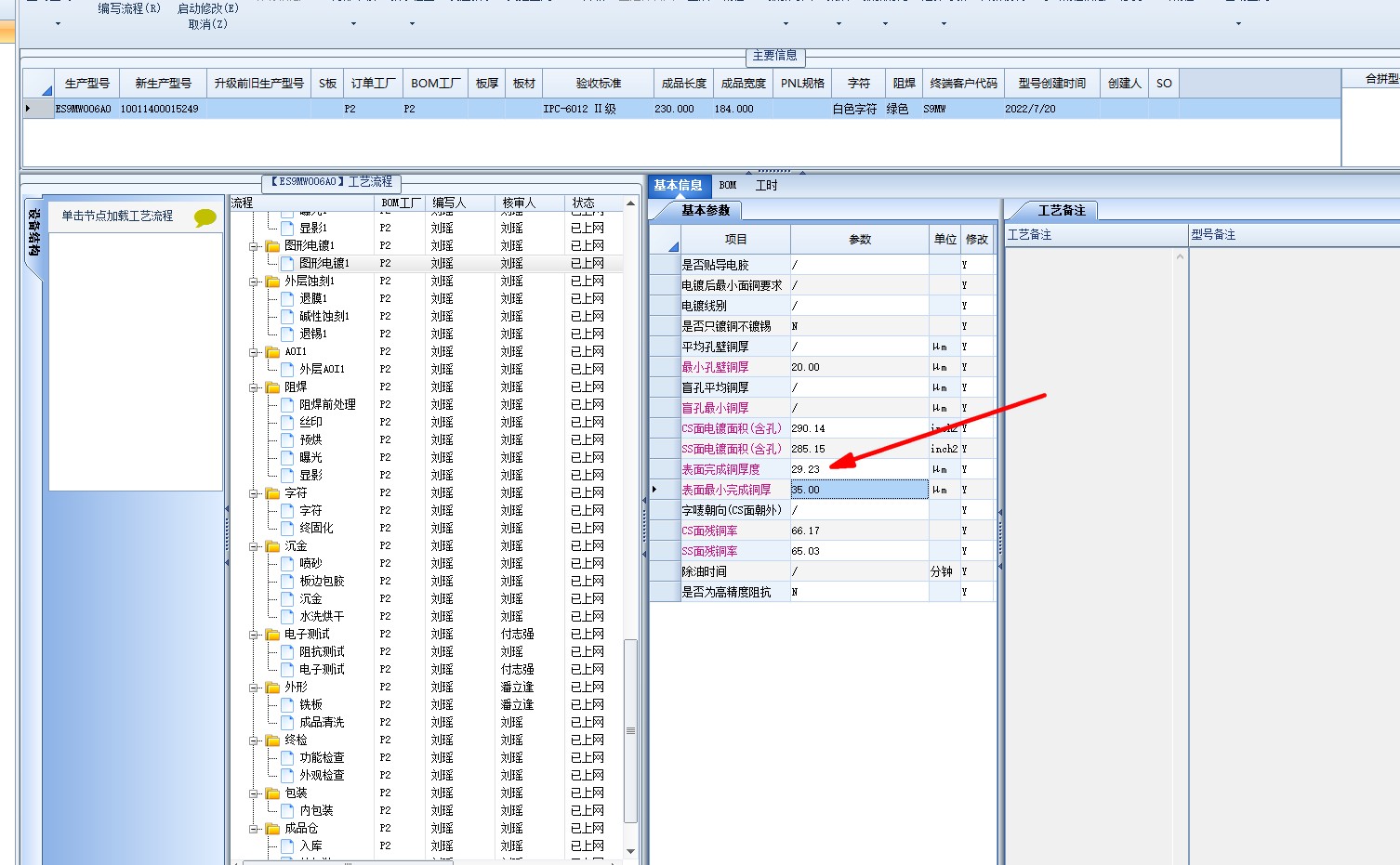Click the 喷砂 document icon
This screenshot has width=1400, height=865.
tap(287, 563)
